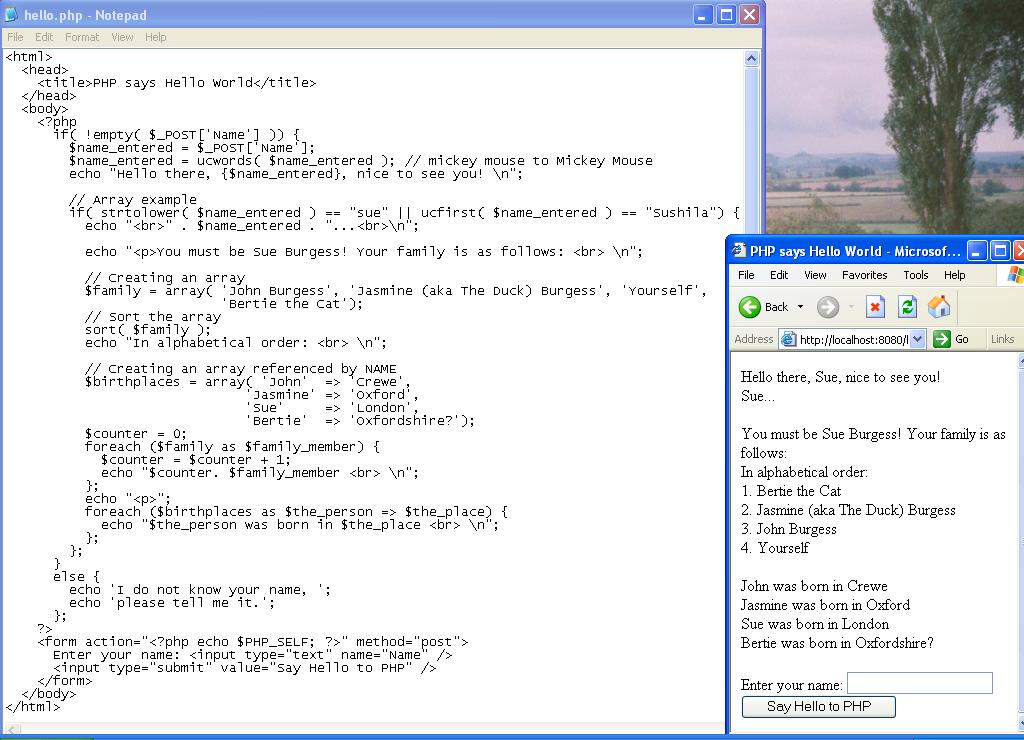Click '3. John Burgess' in the browser page
1024x740 pixels.
click(x=788, y=529)
